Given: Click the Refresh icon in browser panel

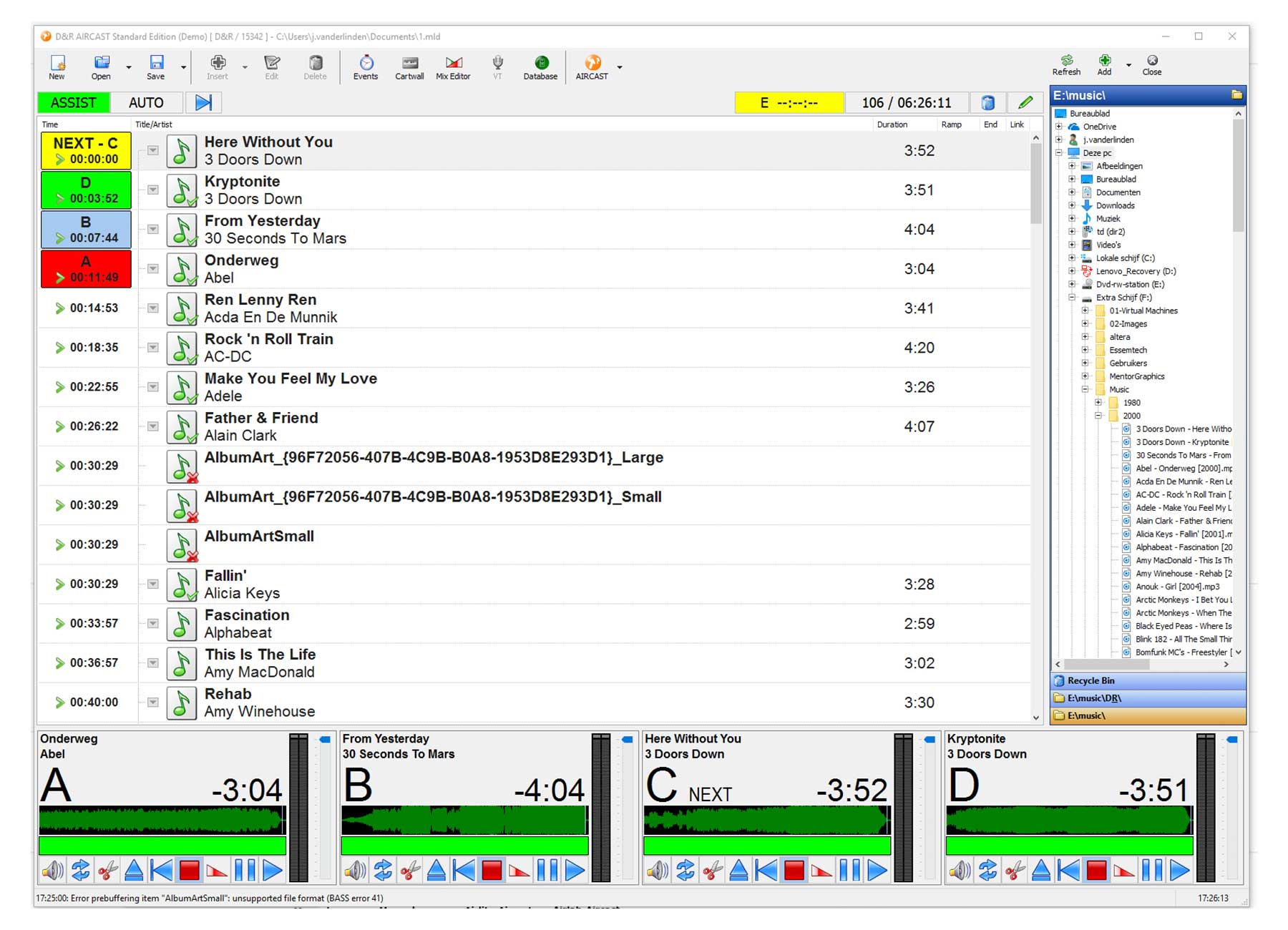Looking at the screenshot, I should coord(1066,64).
